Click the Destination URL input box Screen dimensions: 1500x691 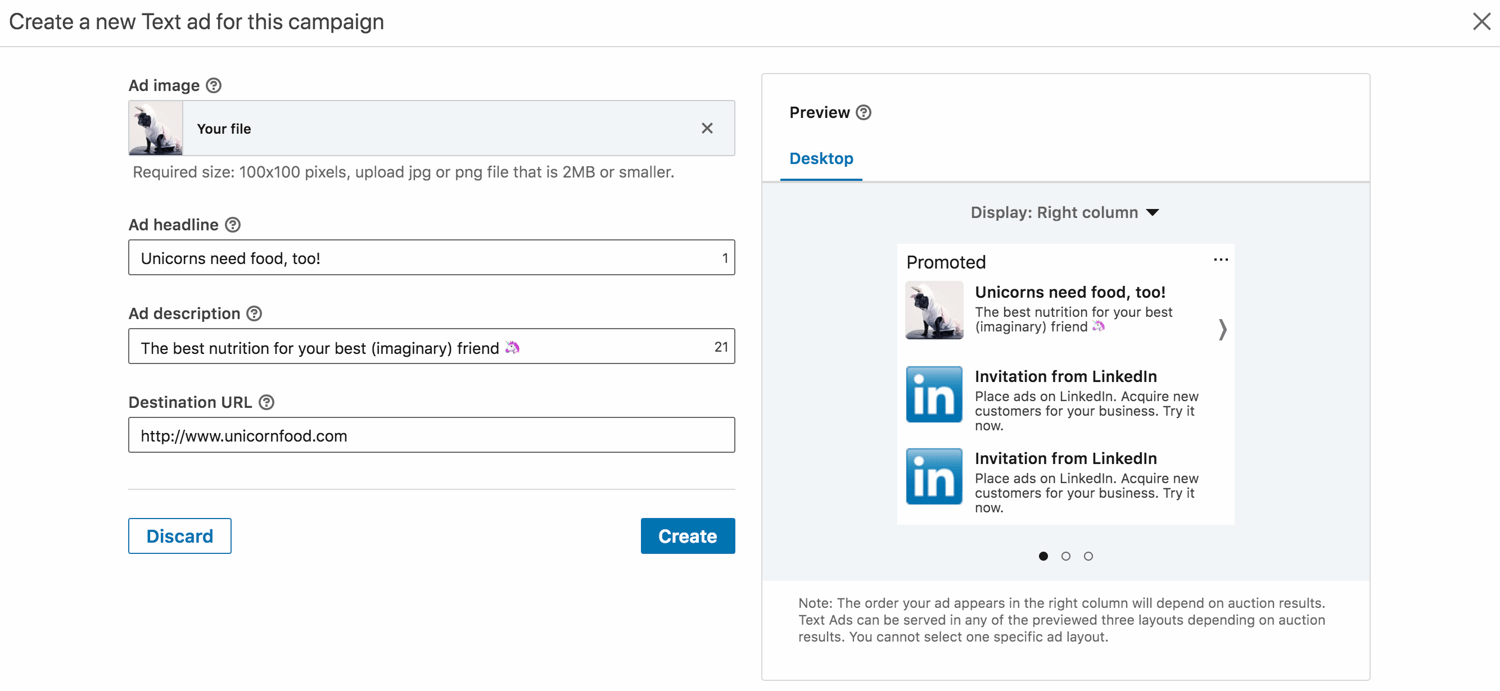tap(431, 436)
